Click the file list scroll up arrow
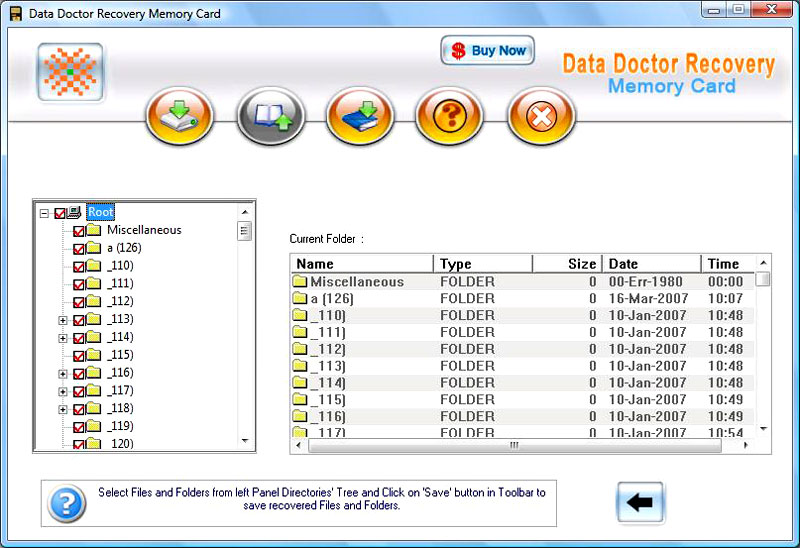This screenshot has height=548, width=800. click(x=763, y=263)
